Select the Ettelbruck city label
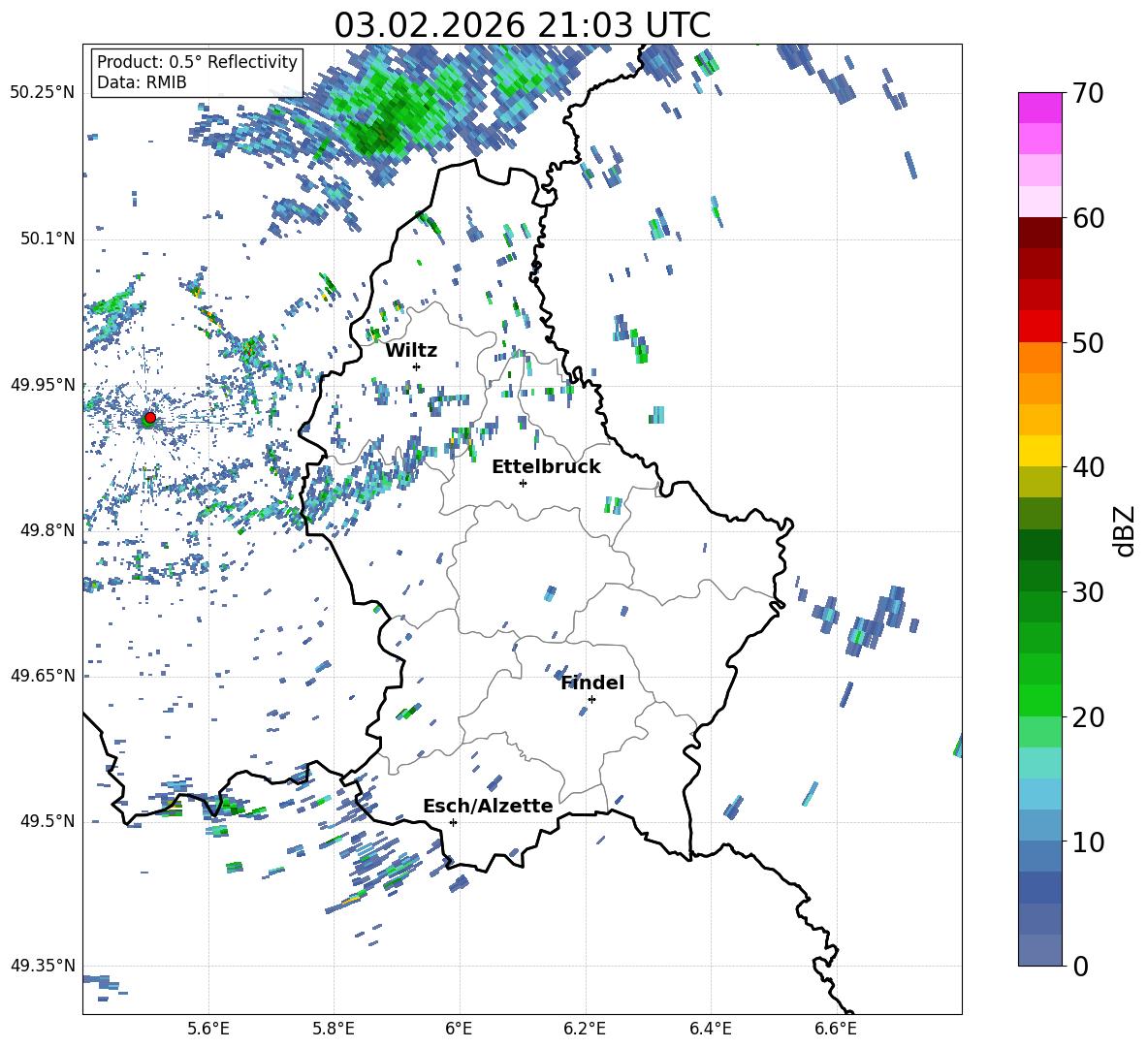1148x1048 pixels. click(x=546, y=467)
